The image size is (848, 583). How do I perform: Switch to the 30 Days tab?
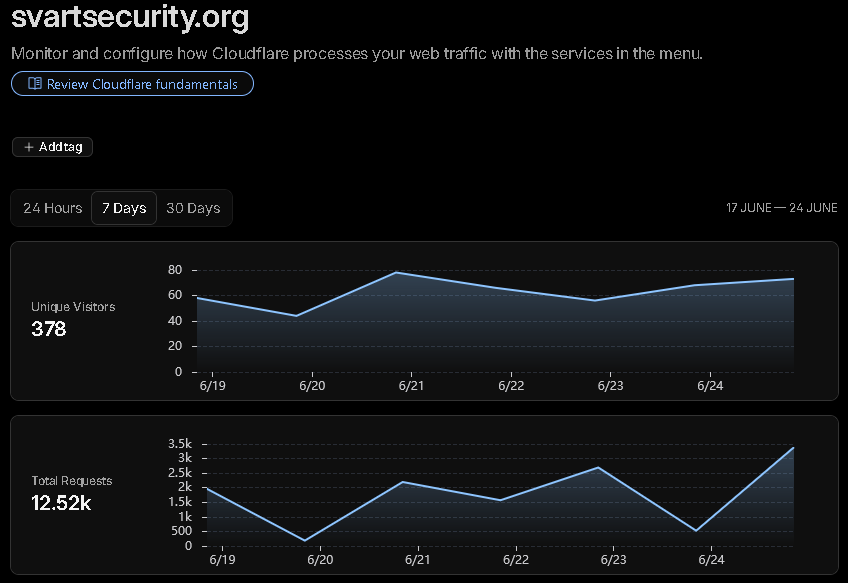(x=193, y=208)
